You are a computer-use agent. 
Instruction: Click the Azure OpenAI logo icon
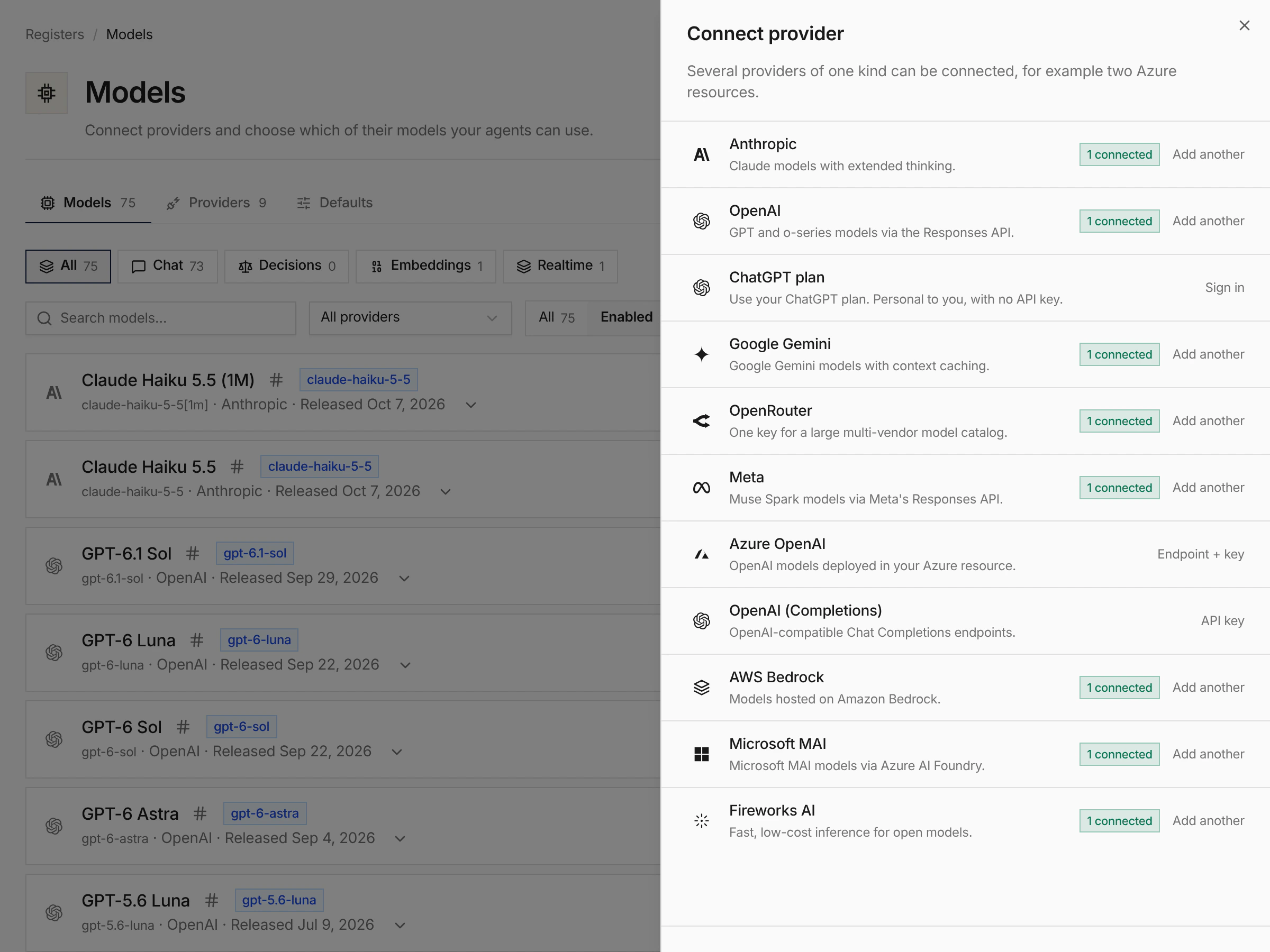click(701, 554)
